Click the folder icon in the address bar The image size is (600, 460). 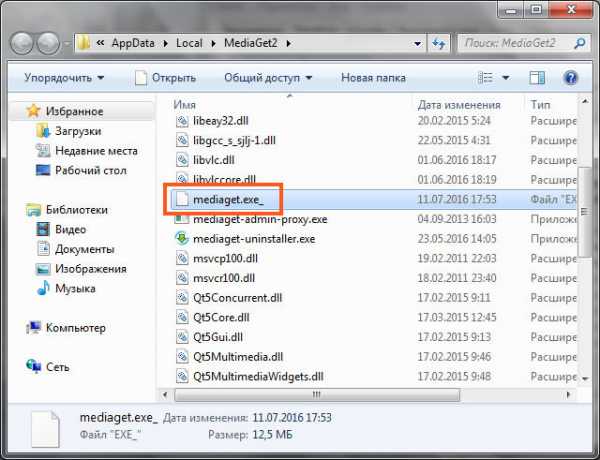[x=83, y=43]
